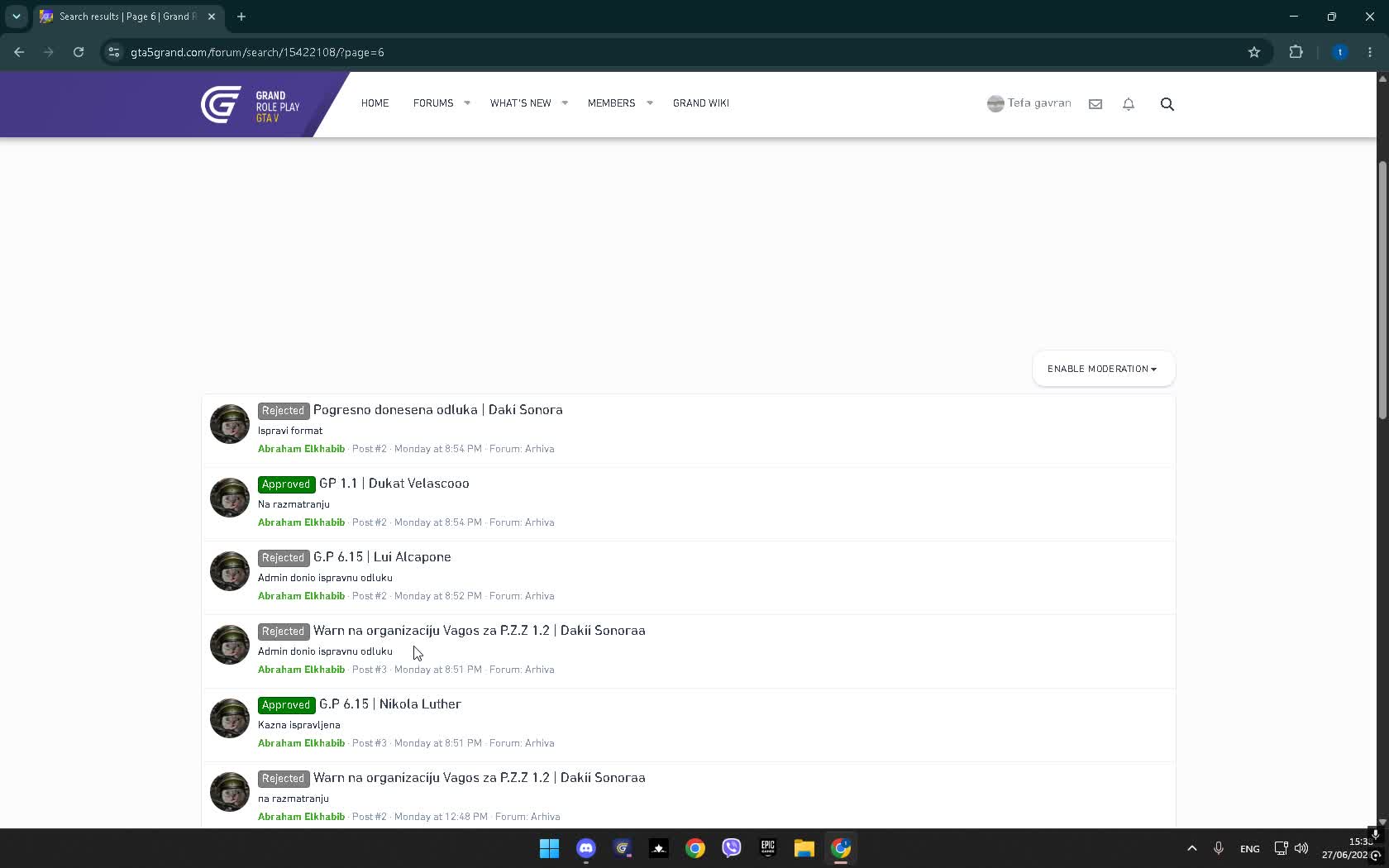1389x868 pixels.
Task: Open Enable Moderation dropdown
Action: click(1103, 369)
